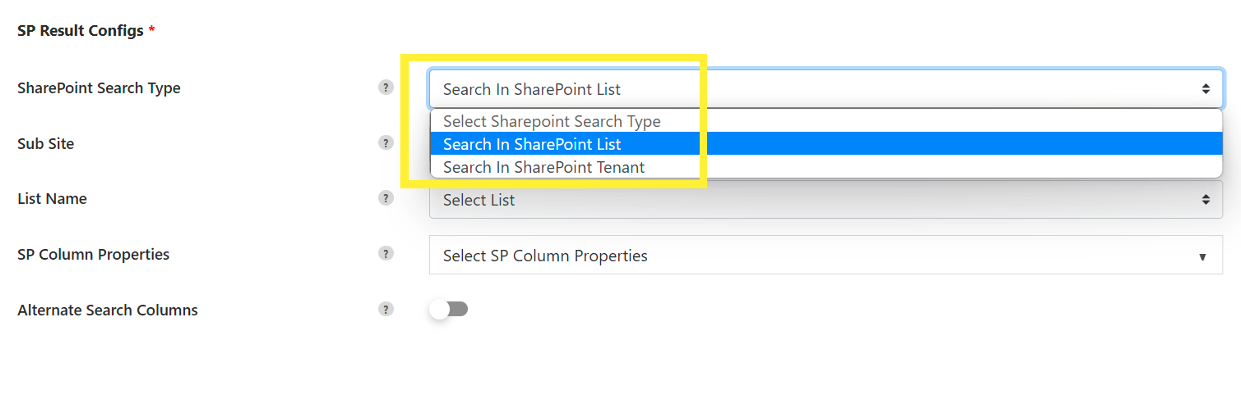Viewport: 1241px width, 396px height.
Task: Click the 'Alternate Search Columns' label
Action: [x=107, y=310]
